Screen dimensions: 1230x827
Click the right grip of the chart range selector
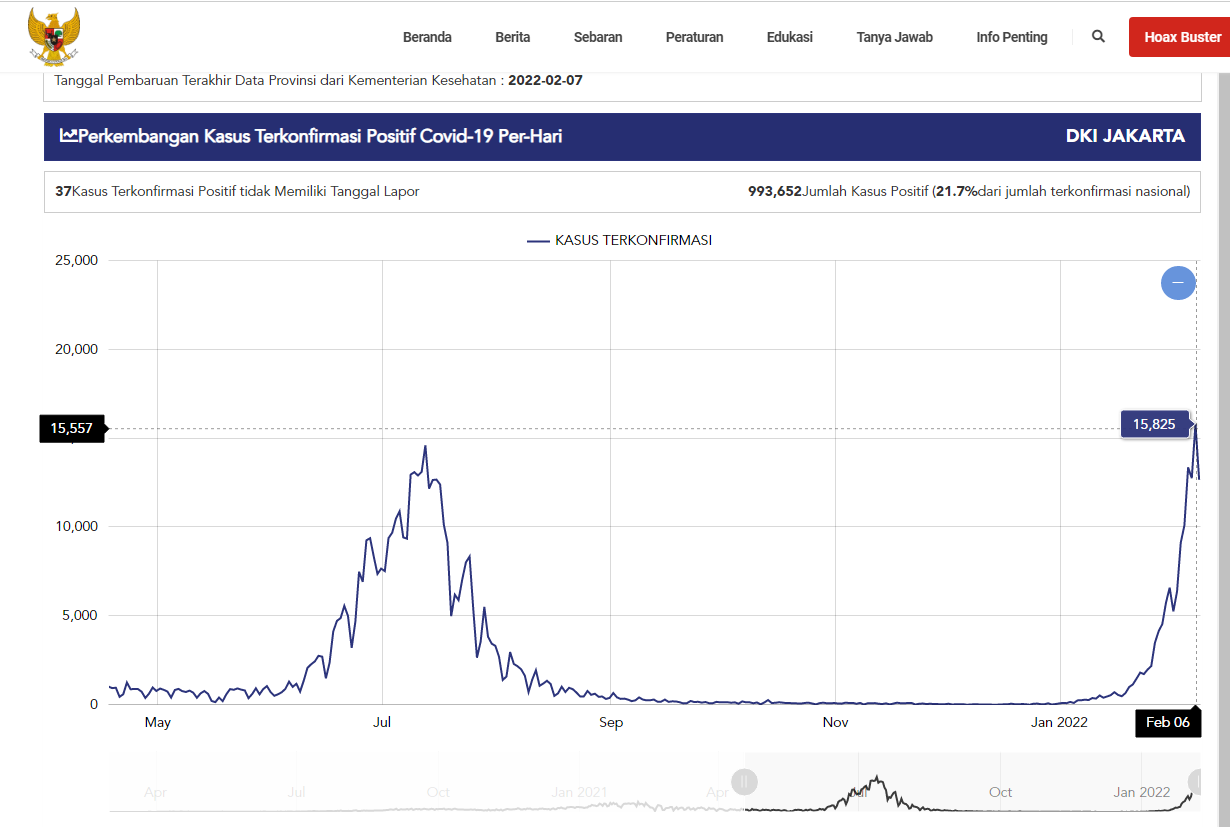point(1196,782)
